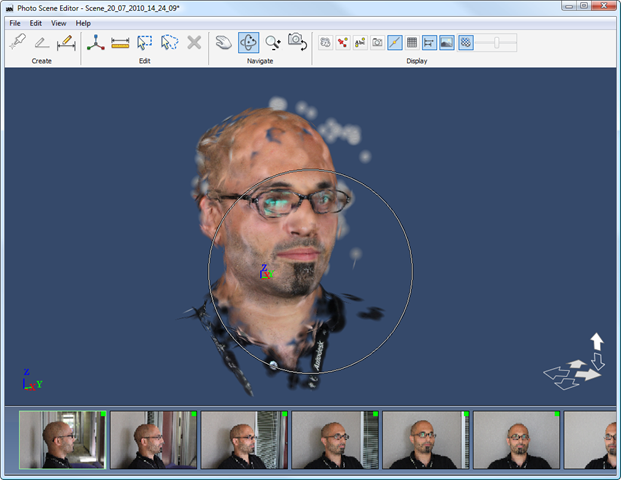This screenshot has width=621, height=480.
Task: Toggle the photo image display button
Action: click(x=446, y=42)
